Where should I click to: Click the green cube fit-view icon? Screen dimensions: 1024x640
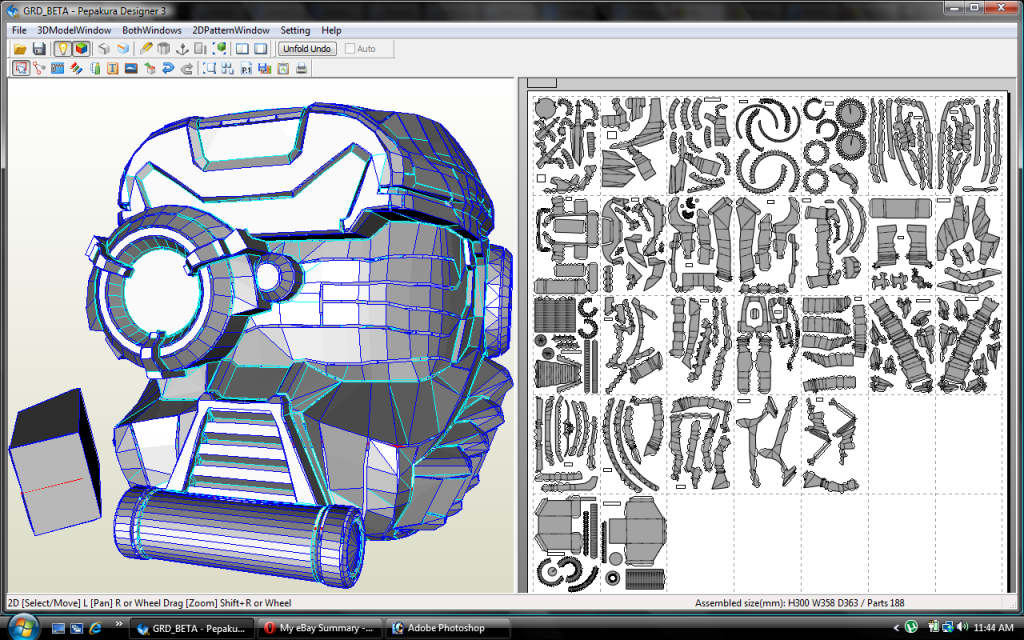coord(220,49)
